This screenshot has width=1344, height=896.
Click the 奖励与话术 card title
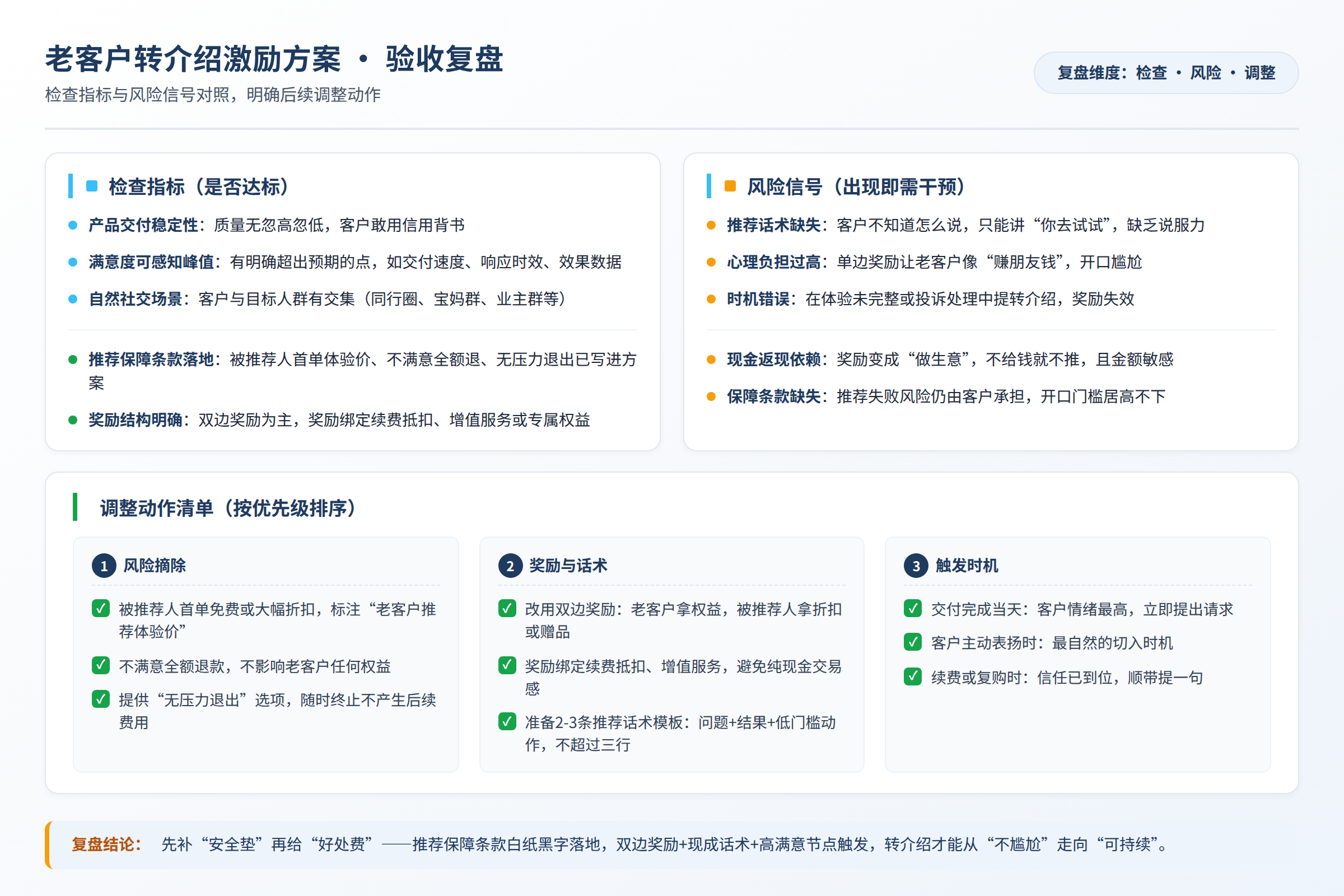click(x=568, y=566)
